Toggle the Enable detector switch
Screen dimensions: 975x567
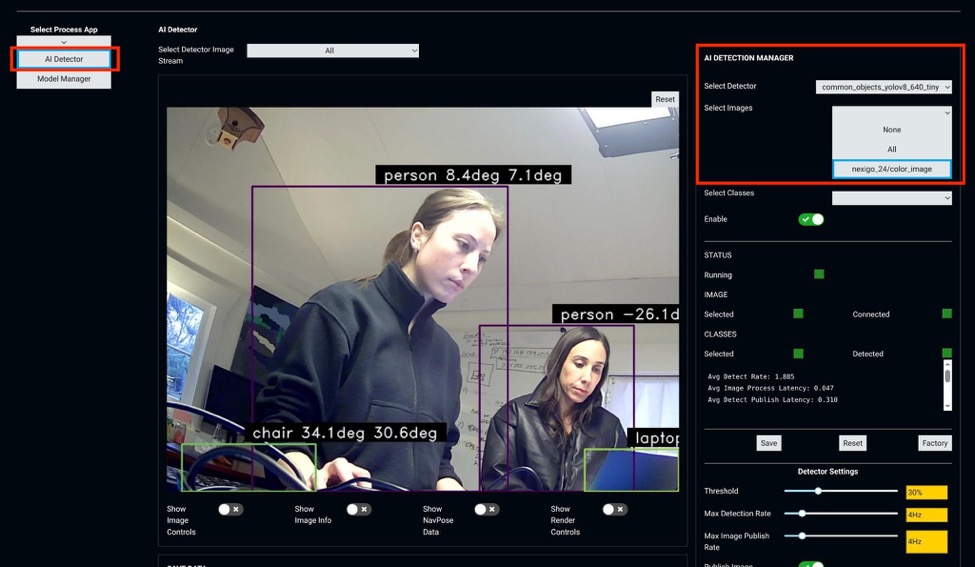click(x=811, y=219)
